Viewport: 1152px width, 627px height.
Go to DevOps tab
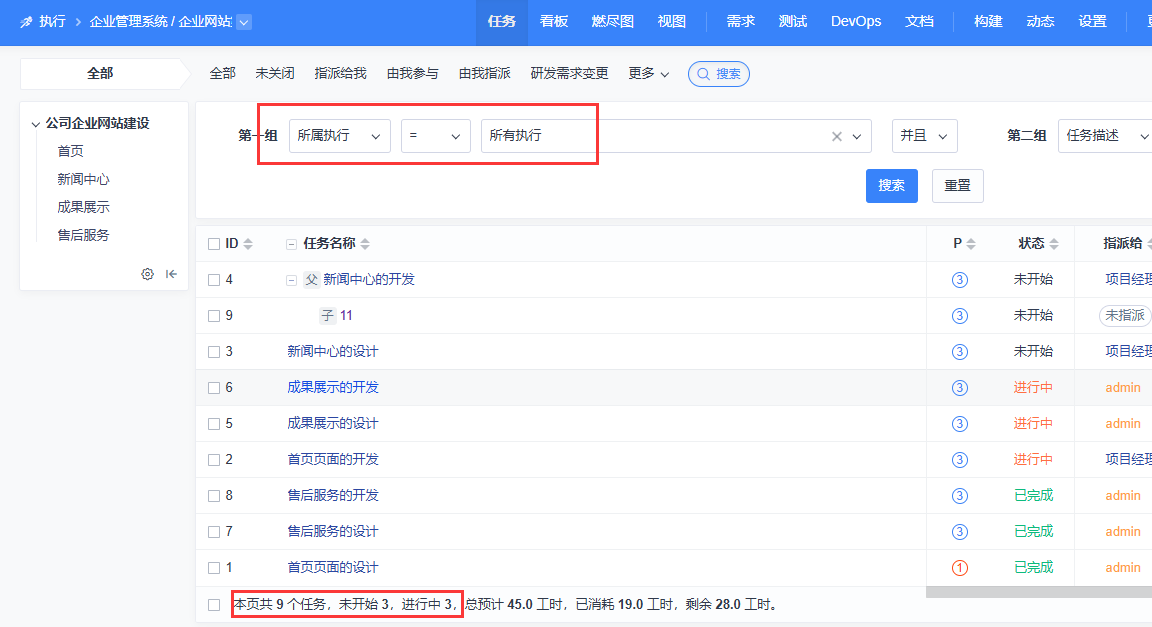point(856,22)
